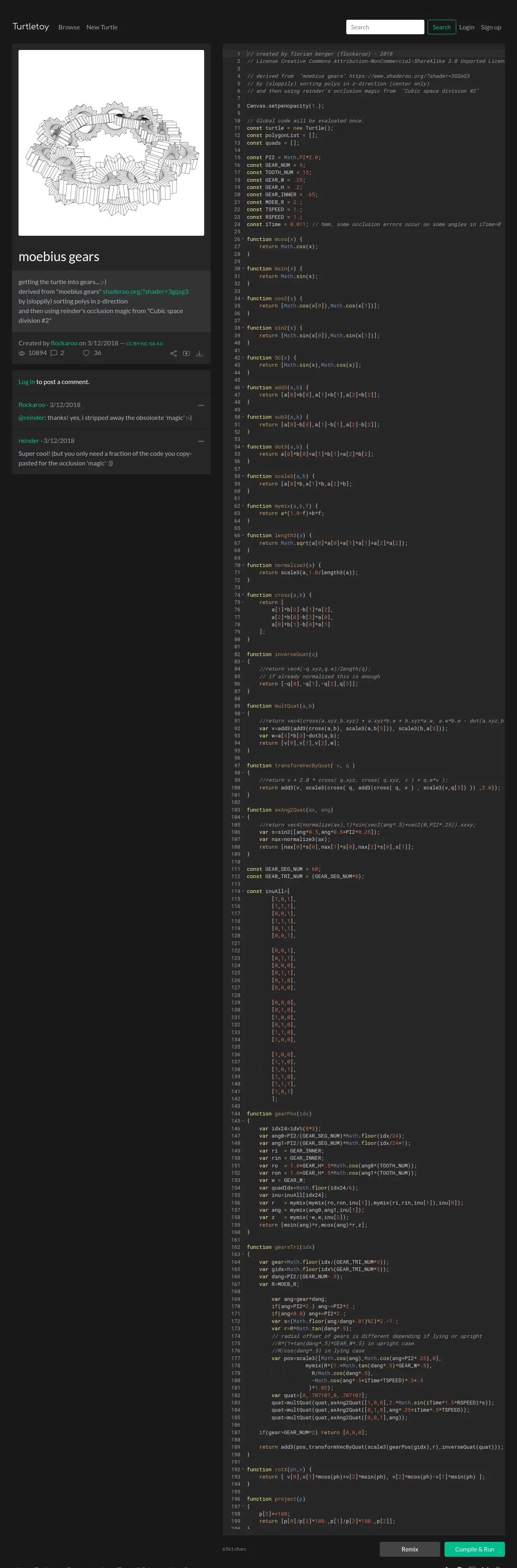Click the @reinder mention in flockaroo's comment
This screenshot has width=517, height=1568.
tap(32, 418)
